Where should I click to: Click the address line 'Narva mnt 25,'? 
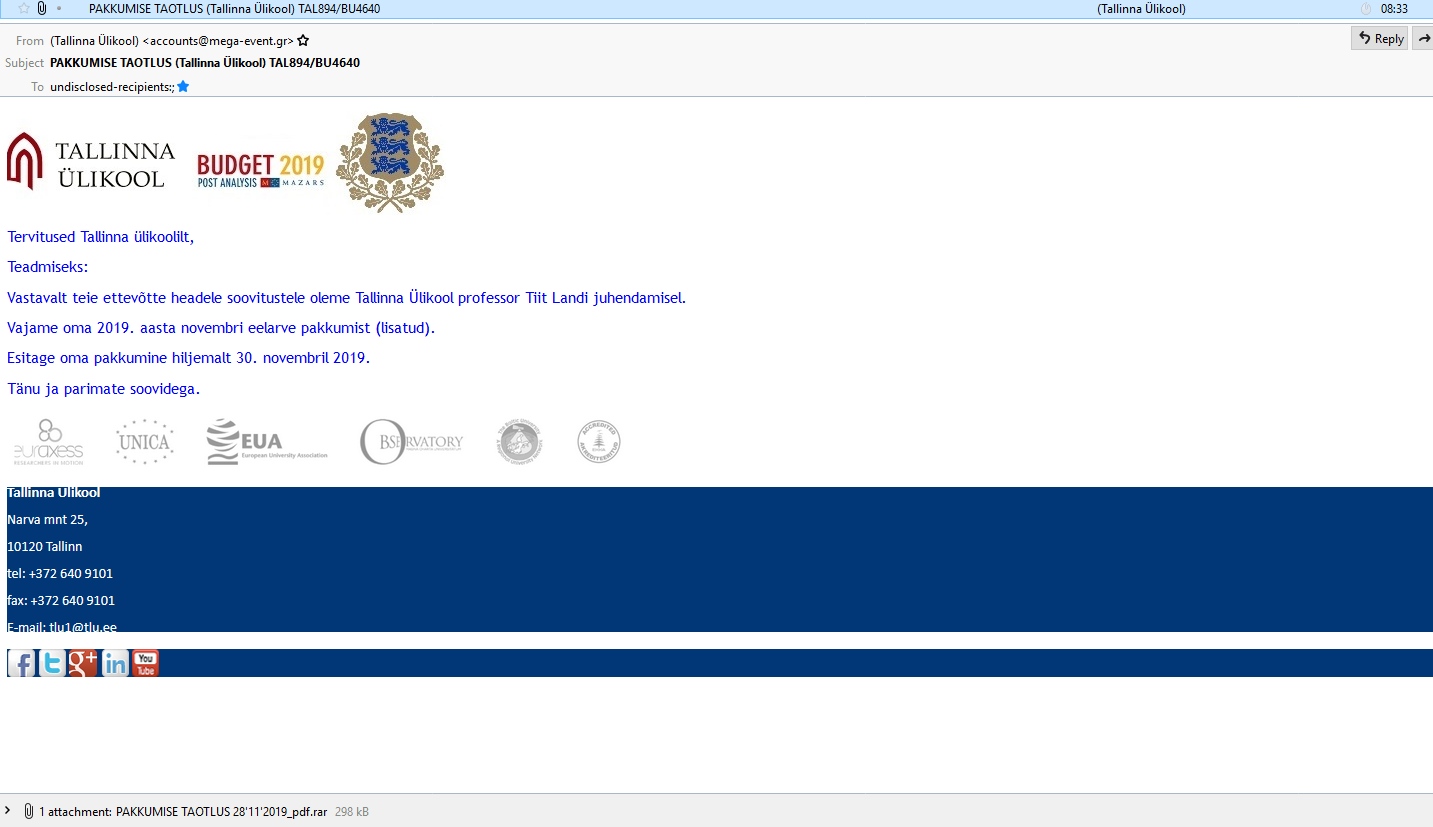coord(47,519)
